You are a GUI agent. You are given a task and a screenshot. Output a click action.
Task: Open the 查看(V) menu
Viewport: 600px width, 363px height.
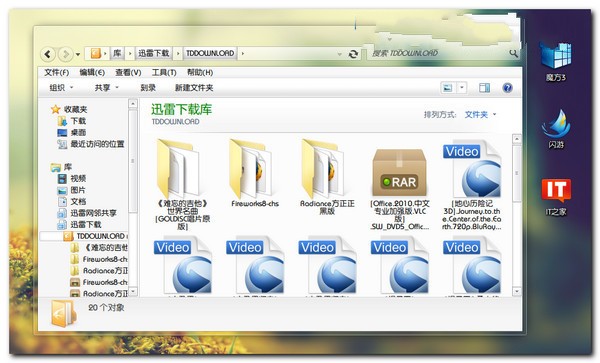point(128,72)
